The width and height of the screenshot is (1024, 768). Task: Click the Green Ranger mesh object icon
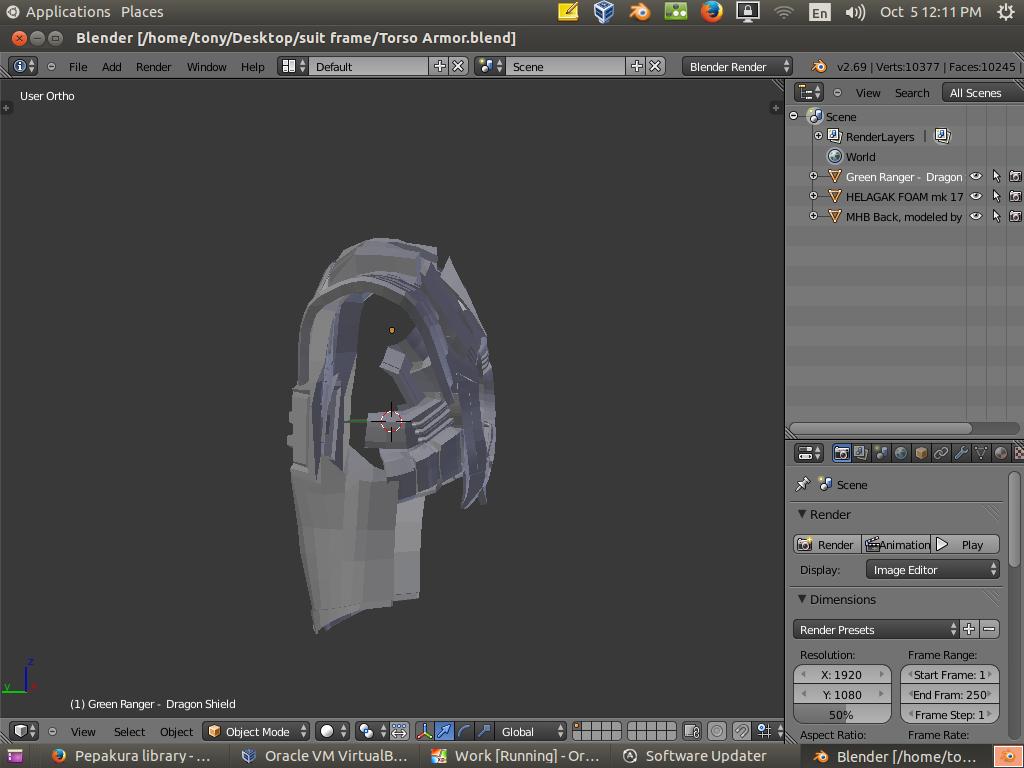pyautogui.click(x=835, y=176)
